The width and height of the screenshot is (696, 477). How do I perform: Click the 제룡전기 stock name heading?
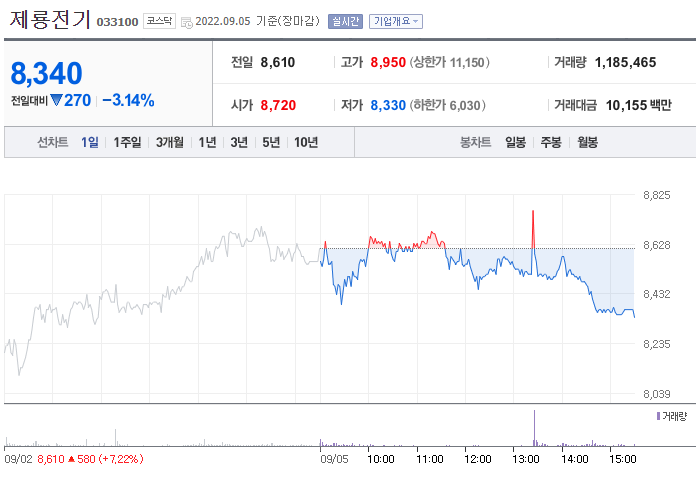50,20
